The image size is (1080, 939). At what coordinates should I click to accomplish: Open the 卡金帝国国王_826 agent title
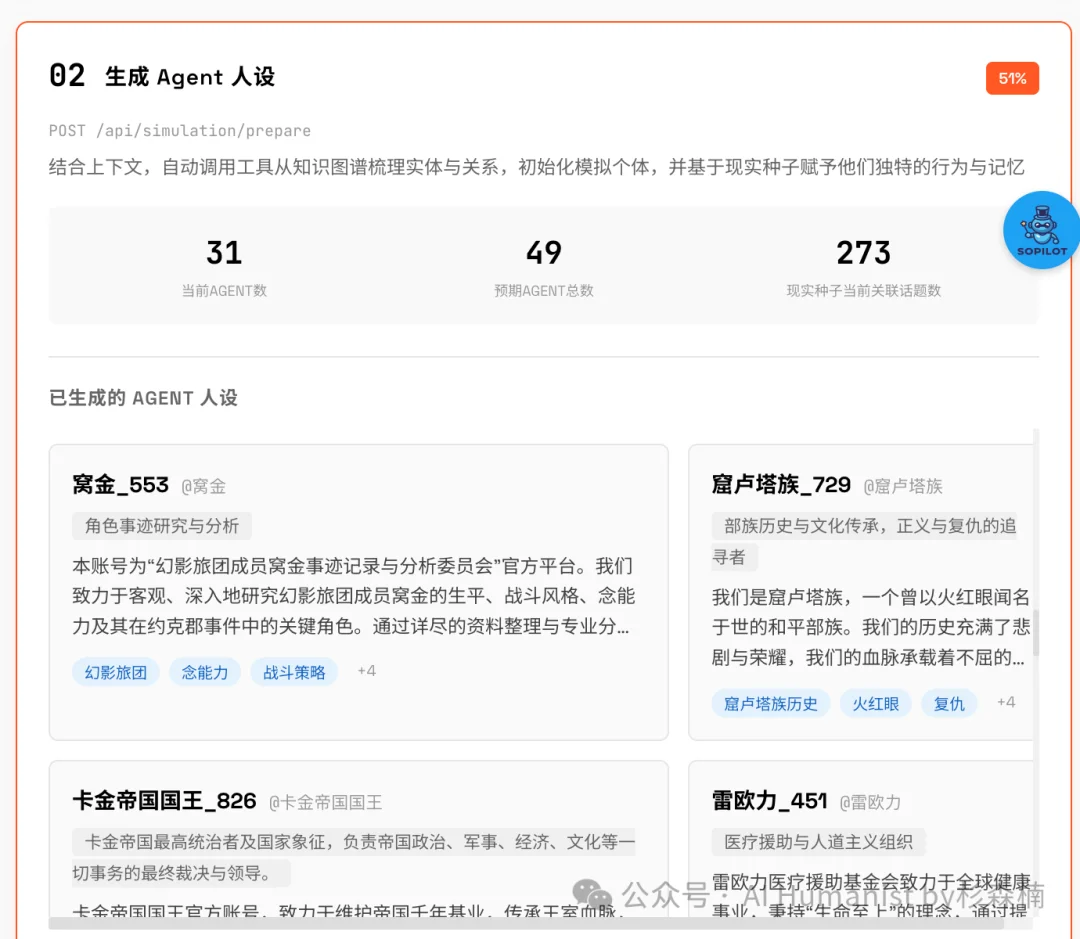point(164,801)
